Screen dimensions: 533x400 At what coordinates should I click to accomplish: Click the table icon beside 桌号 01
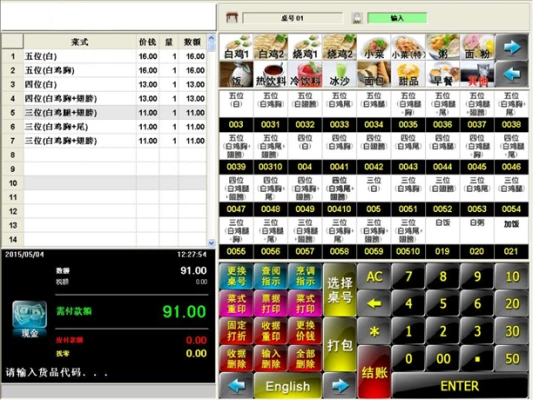(x=232, y=18)
